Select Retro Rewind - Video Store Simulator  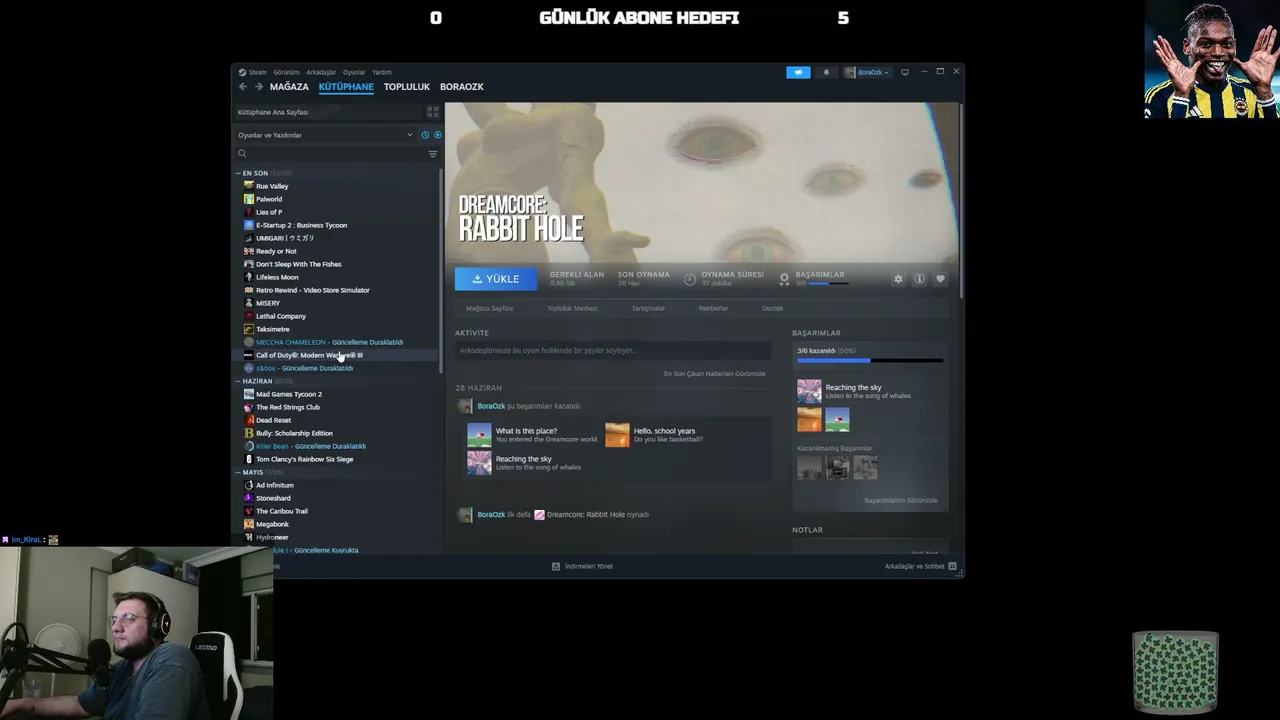313,290
